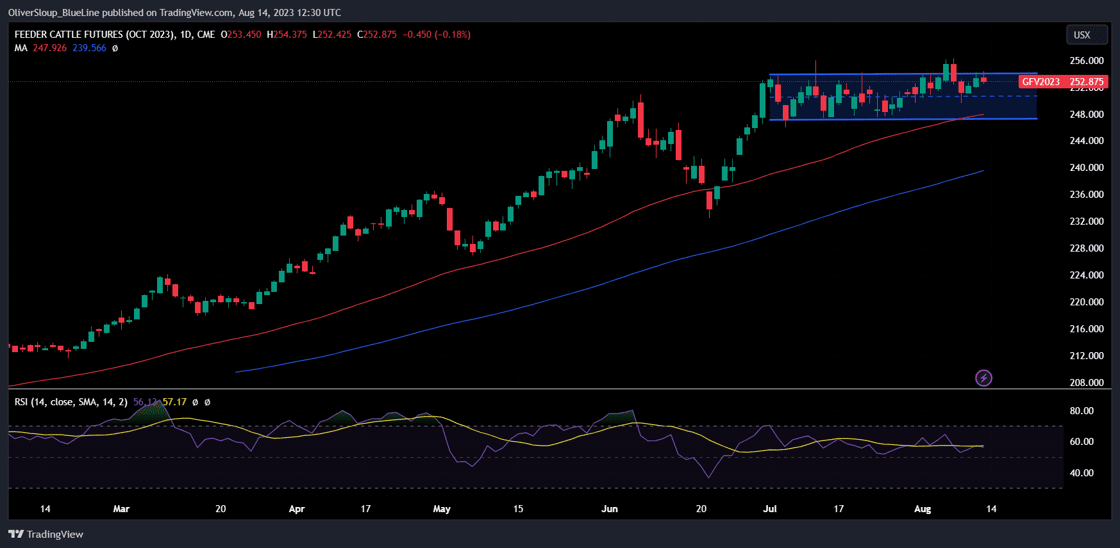This screenshot has width=1120, height=548.
Task: Click the 256.000 price axis label
Action: (x=1085, y=61)
